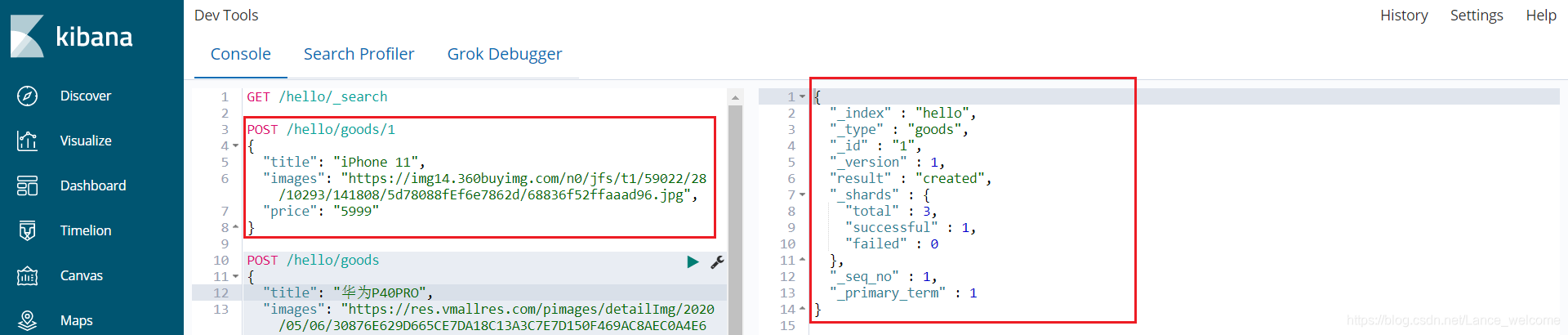Click "failed" : 0 in response

[892, 243]
